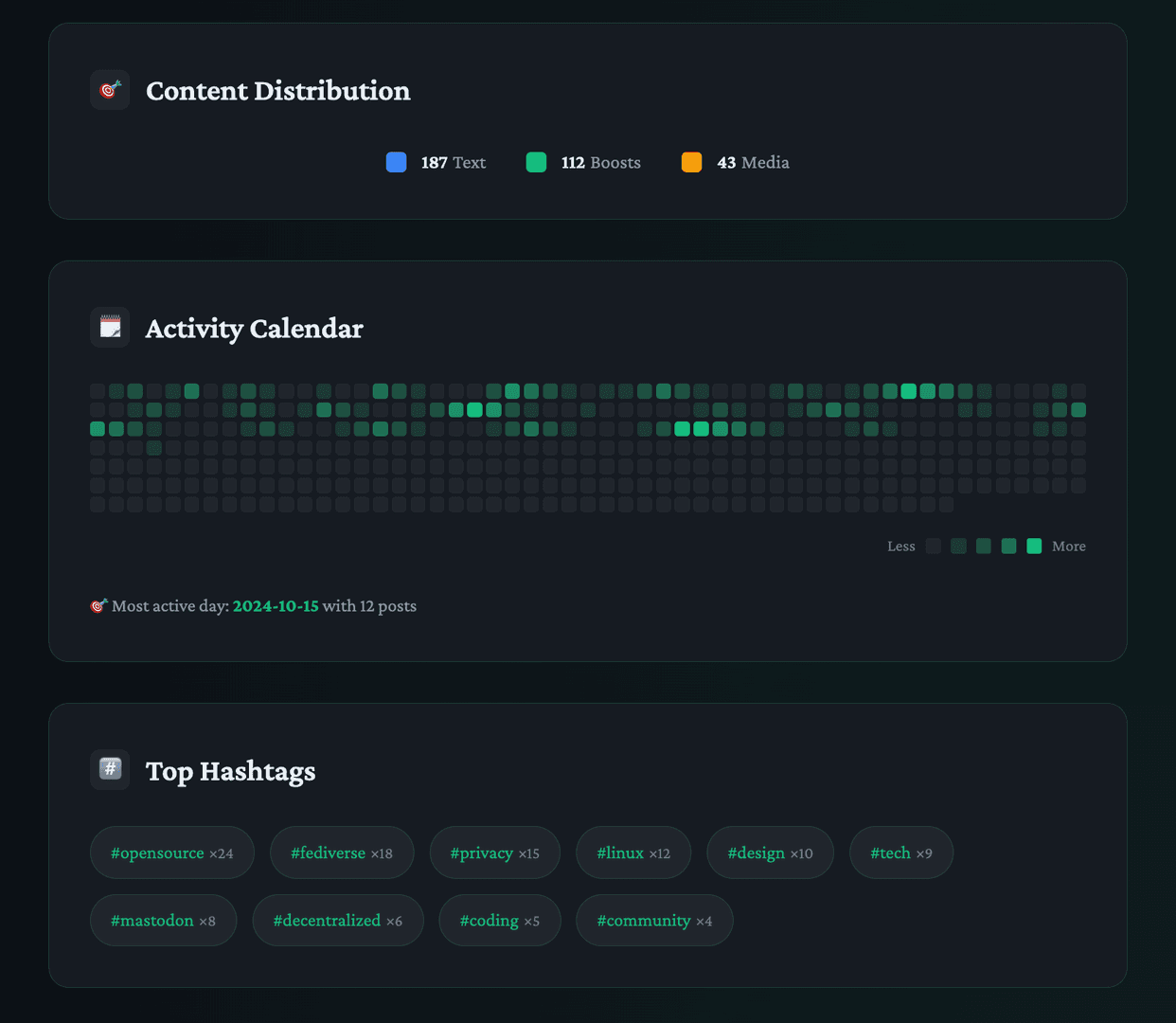Open the #linux ×12 hashtag chip
Screen dimensions: 1176x1023
click(x=633, y=852)
